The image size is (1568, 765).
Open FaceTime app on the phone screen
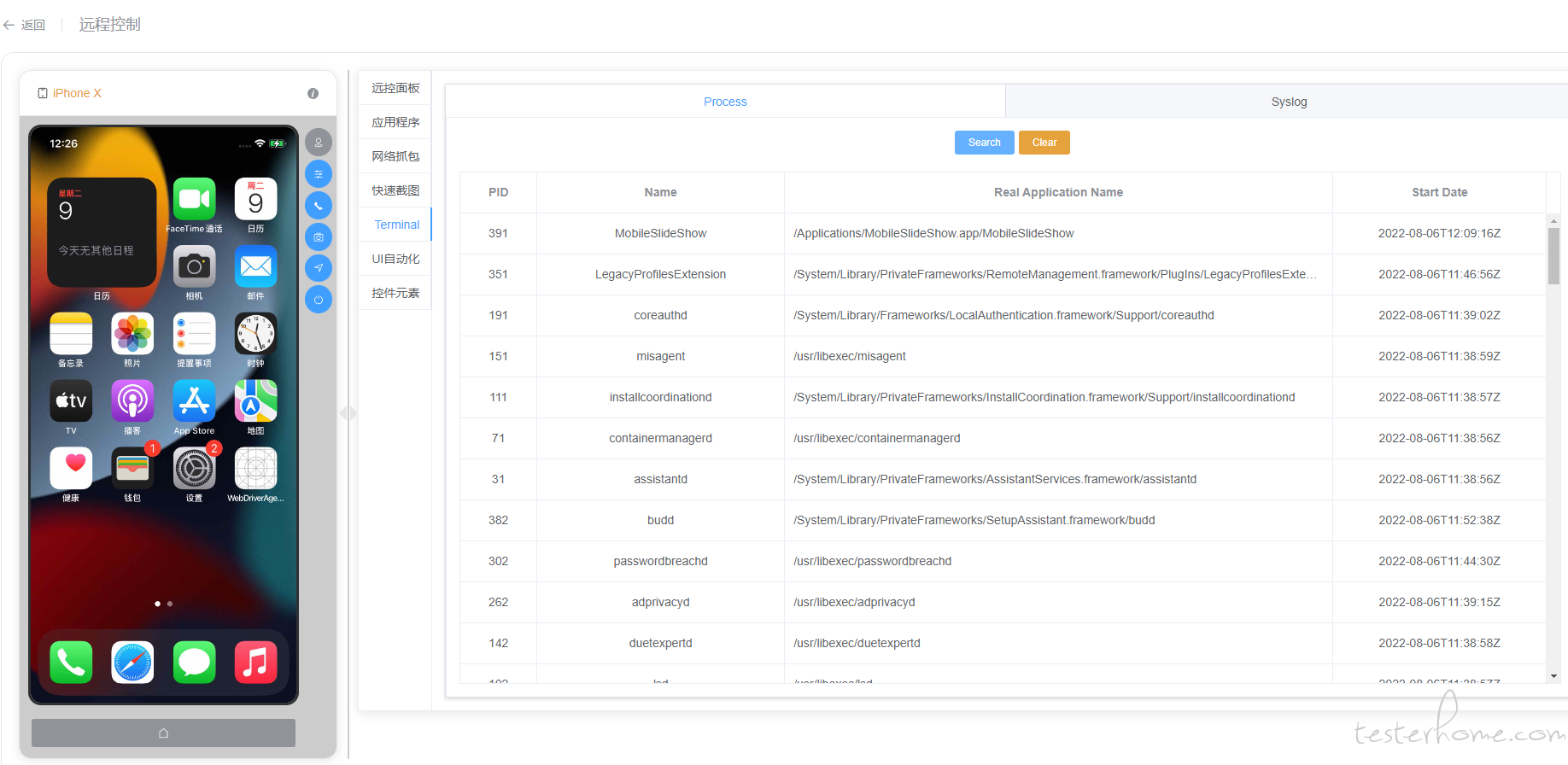coord(194,200)
